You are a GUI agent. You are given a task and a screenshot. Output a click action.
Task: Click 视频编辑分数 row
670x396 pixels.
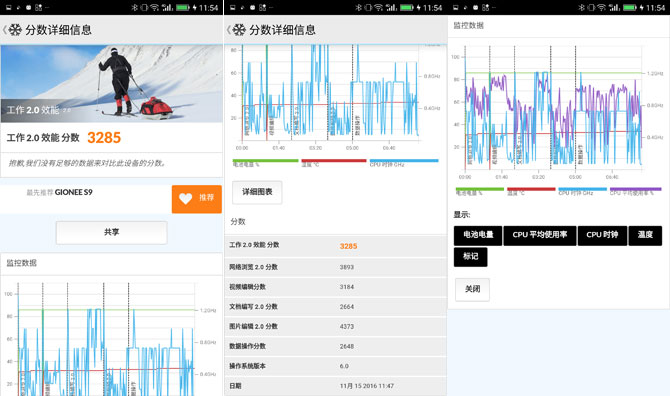coord(335,287)
